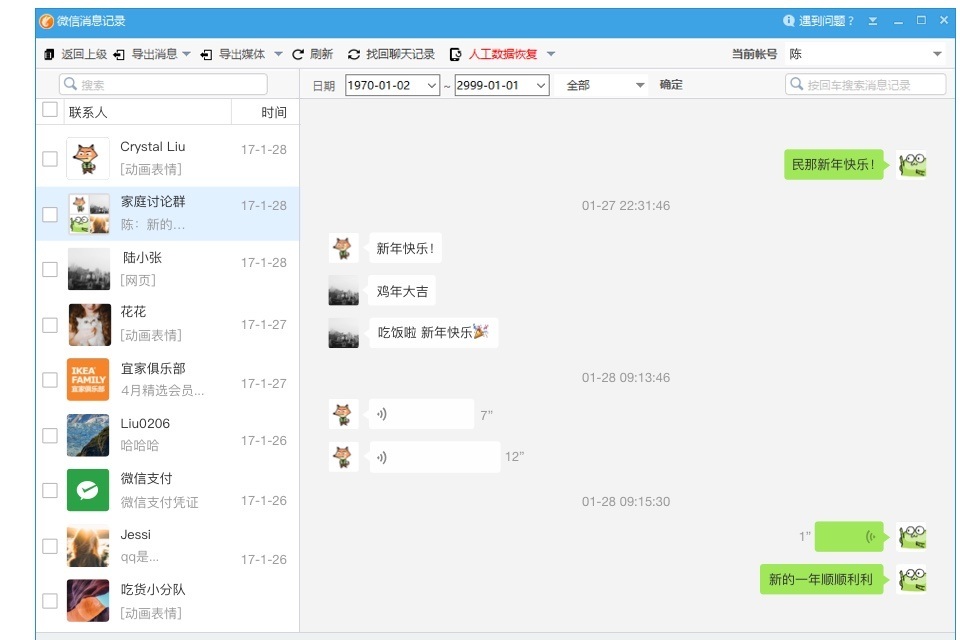The image size is (960, 640).
Task: Click the 返回上级 back icon
Action: pyautogui.click(x=50, y=55)
